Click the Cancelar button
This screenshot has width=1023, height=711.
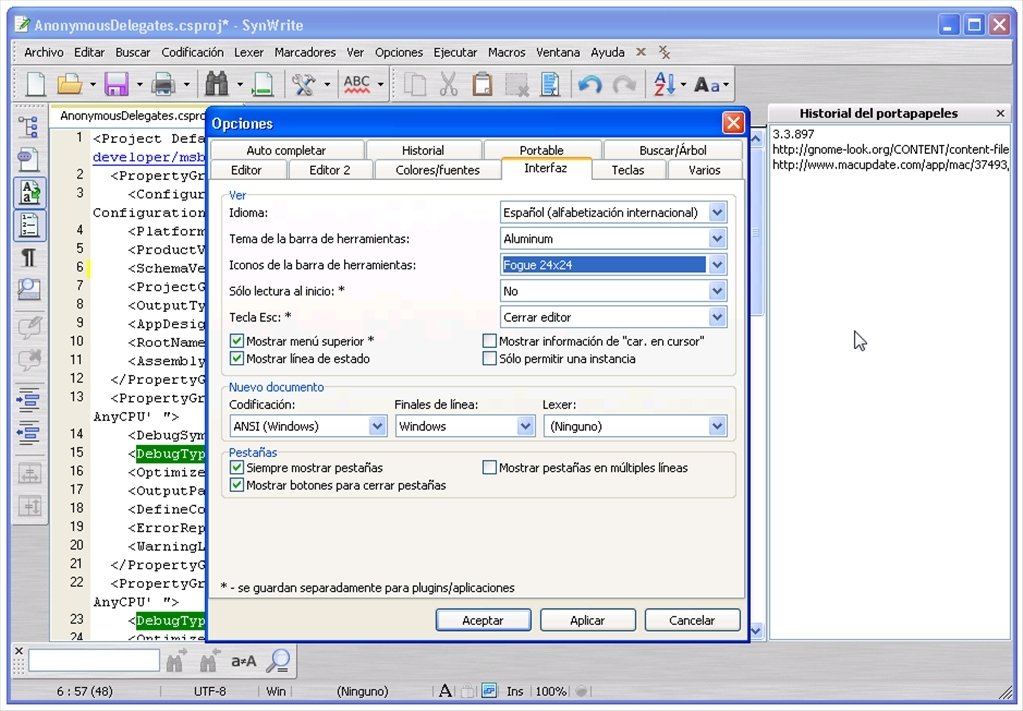(x=692, y=620)
